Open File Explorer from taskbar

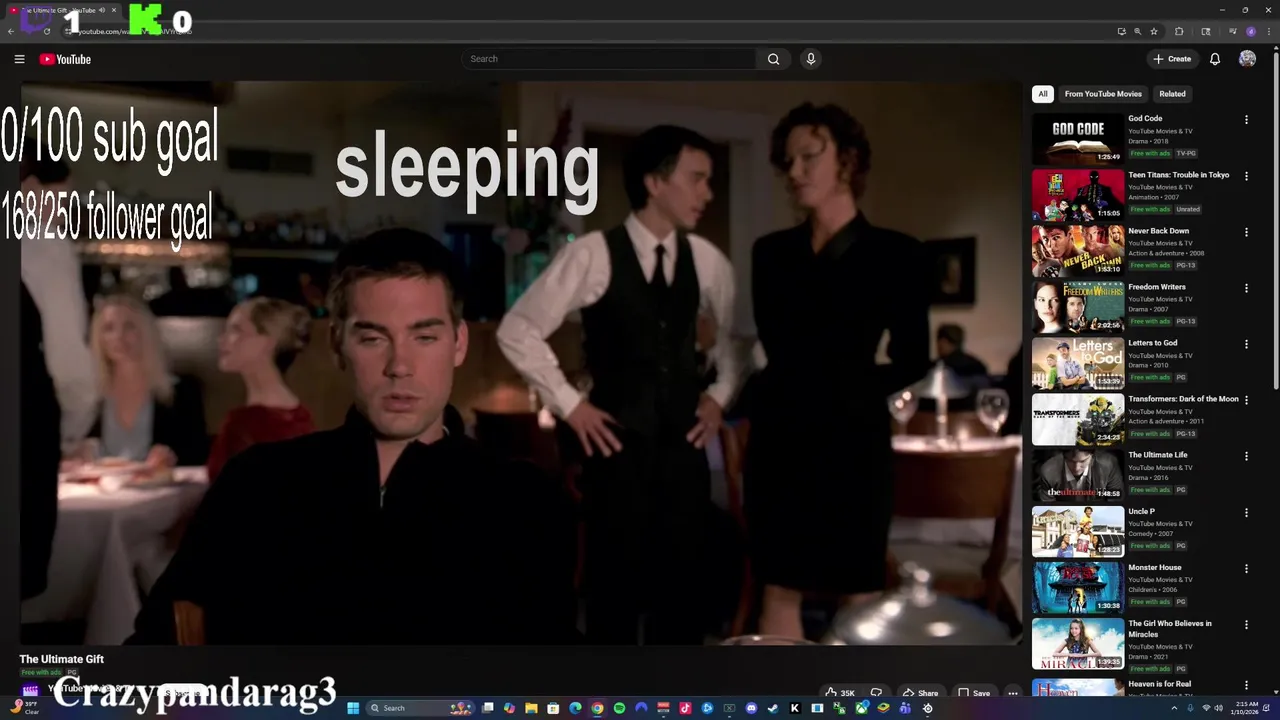531,708
